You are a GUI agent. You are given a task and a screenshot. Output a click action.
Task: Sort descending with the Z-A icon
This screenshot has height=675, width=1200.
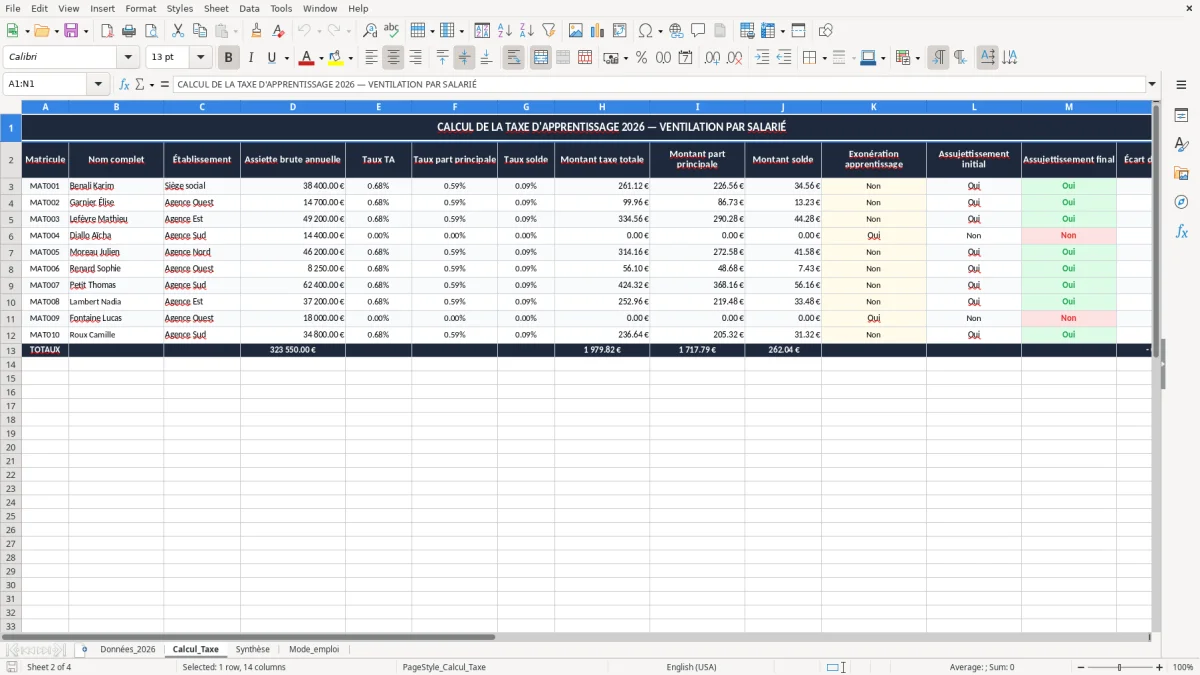(526, 31)
